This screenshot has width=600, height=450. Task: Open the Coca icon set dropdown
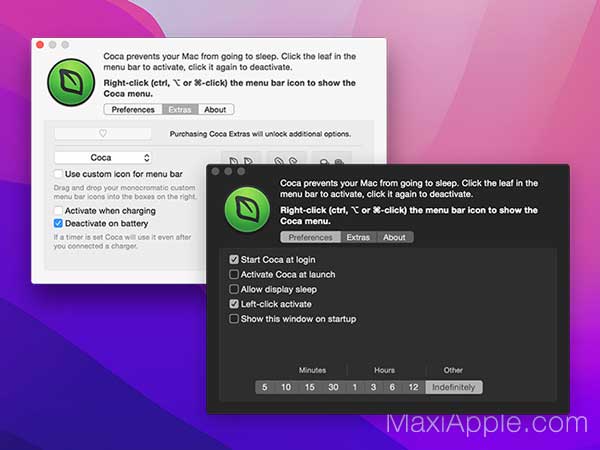tap(103, 158)
